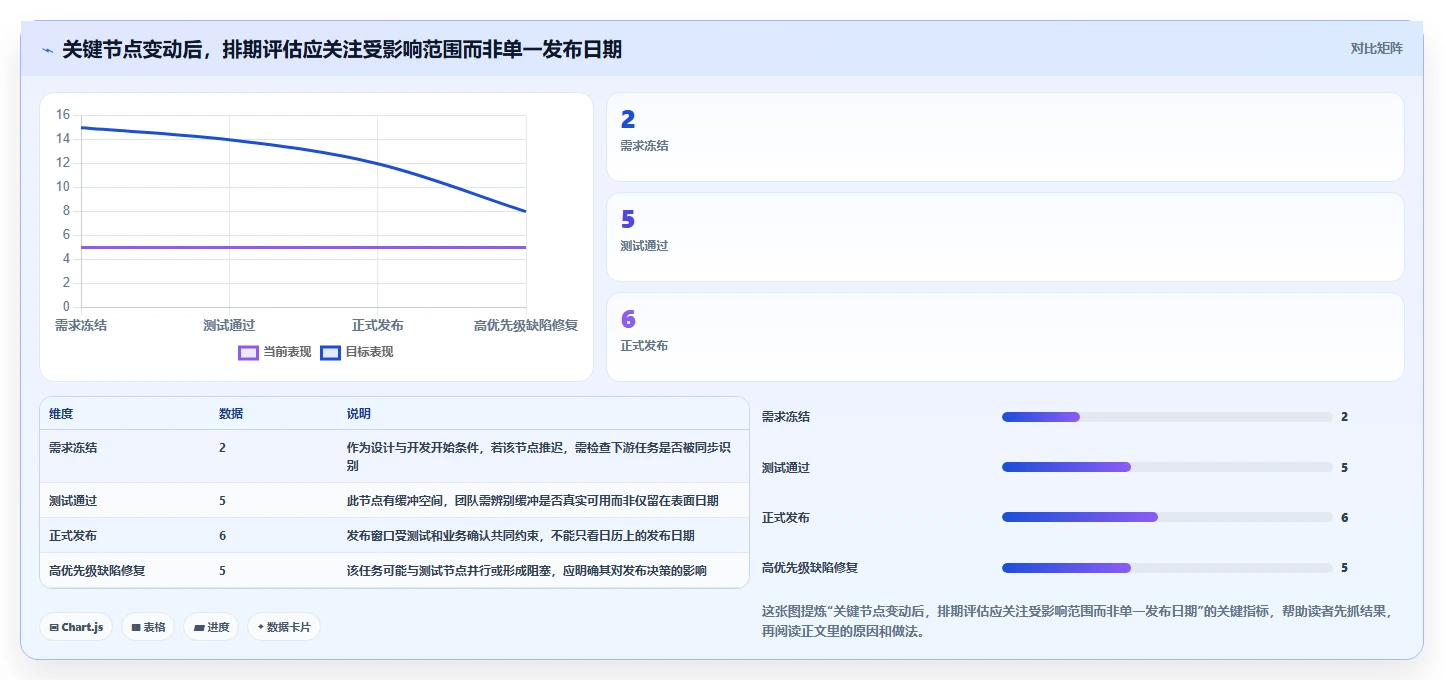Click the 正式发布 x-axis label on the chart
Image resolution: width=1444 pixels, height=680 pixels.
pyautogui.click(x=378, y=325)
